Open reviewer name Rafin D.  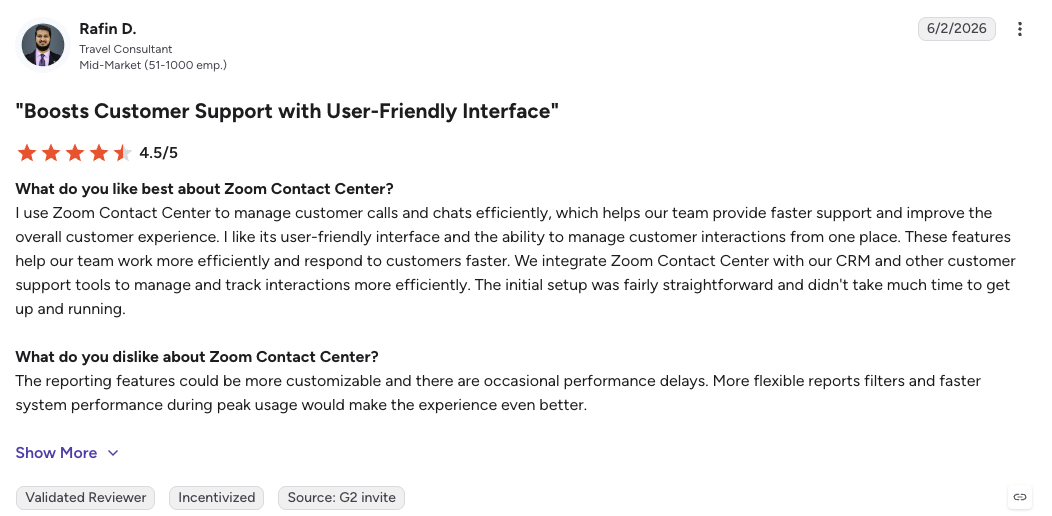pos(107,29)
